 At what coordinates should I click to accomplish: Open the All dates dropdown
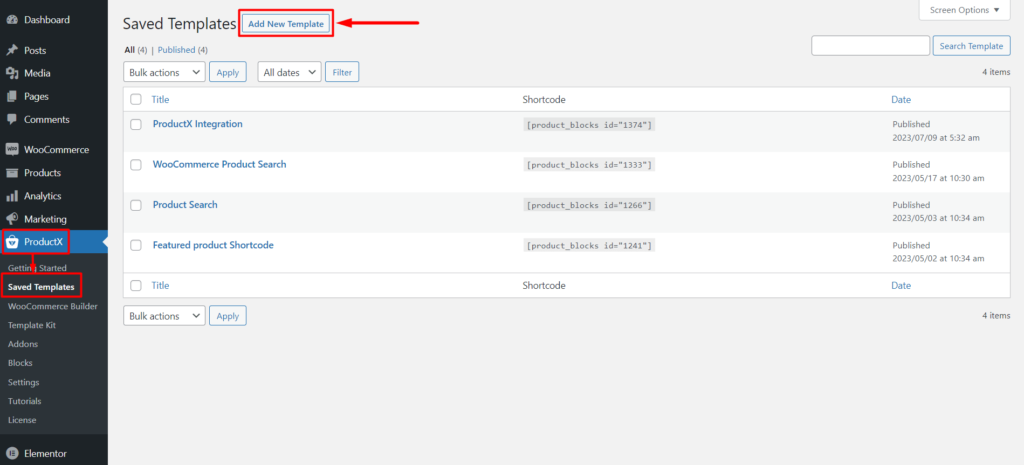289,72
